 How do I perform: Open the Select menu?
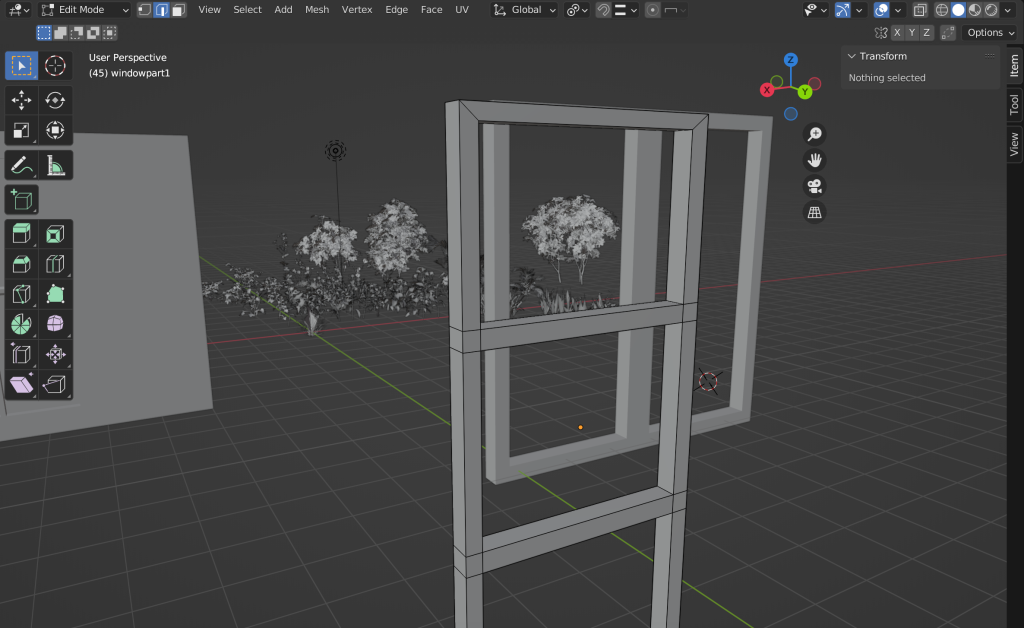click(x=248, y=10)
